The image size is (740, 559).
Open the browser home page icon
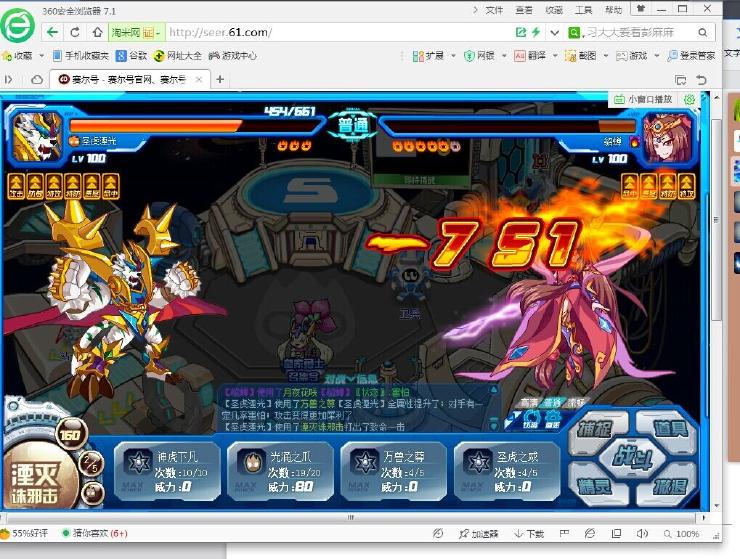97,32
